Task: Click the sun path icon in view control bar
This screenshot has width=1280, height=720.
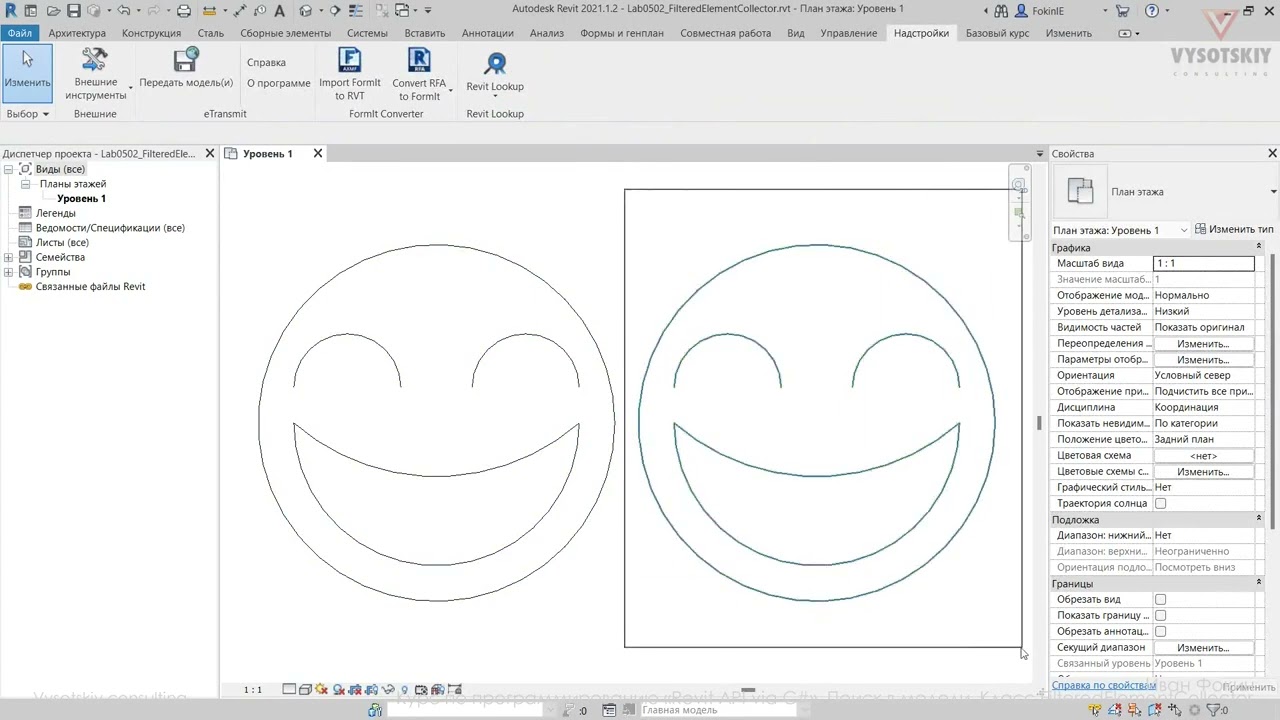Action: (x=321, y=689)
